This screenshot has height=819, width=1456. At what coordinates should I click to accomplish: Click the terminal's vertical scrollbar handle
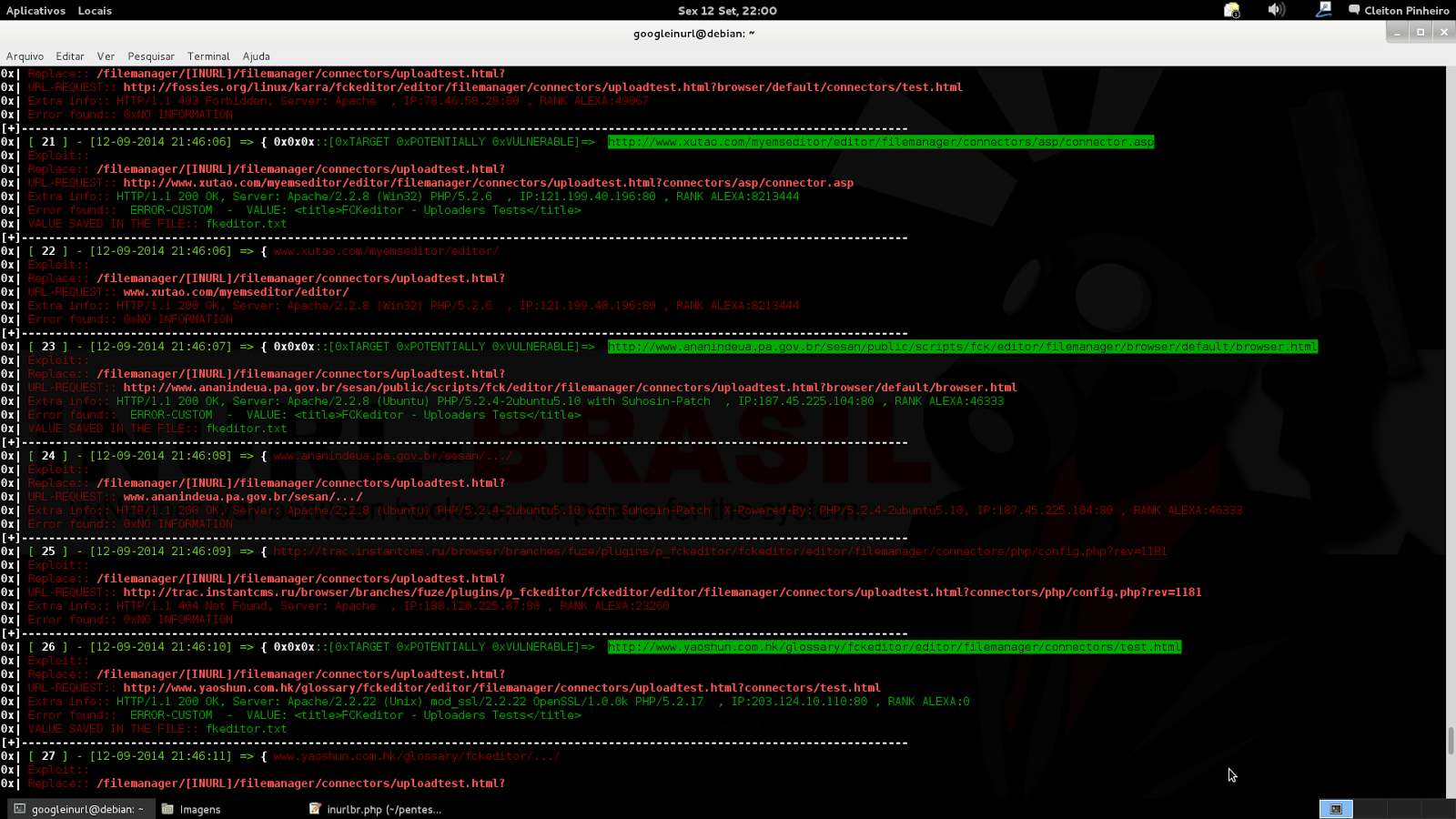tap(1451, 741)
